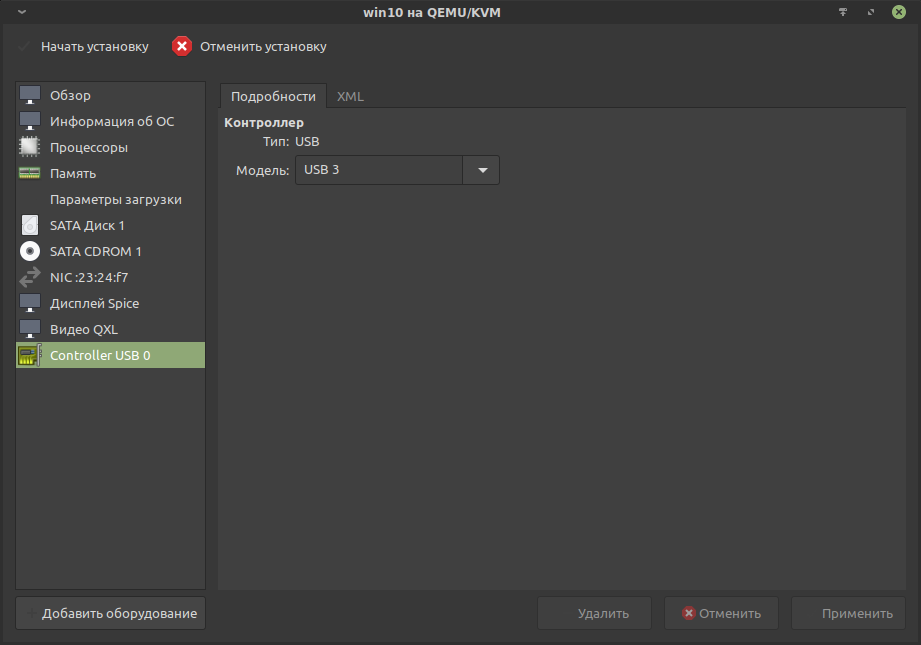This screenshot has height=645, width=921.
Task: Click the Видео QXL display icon
Action: [x=30, y=329]
